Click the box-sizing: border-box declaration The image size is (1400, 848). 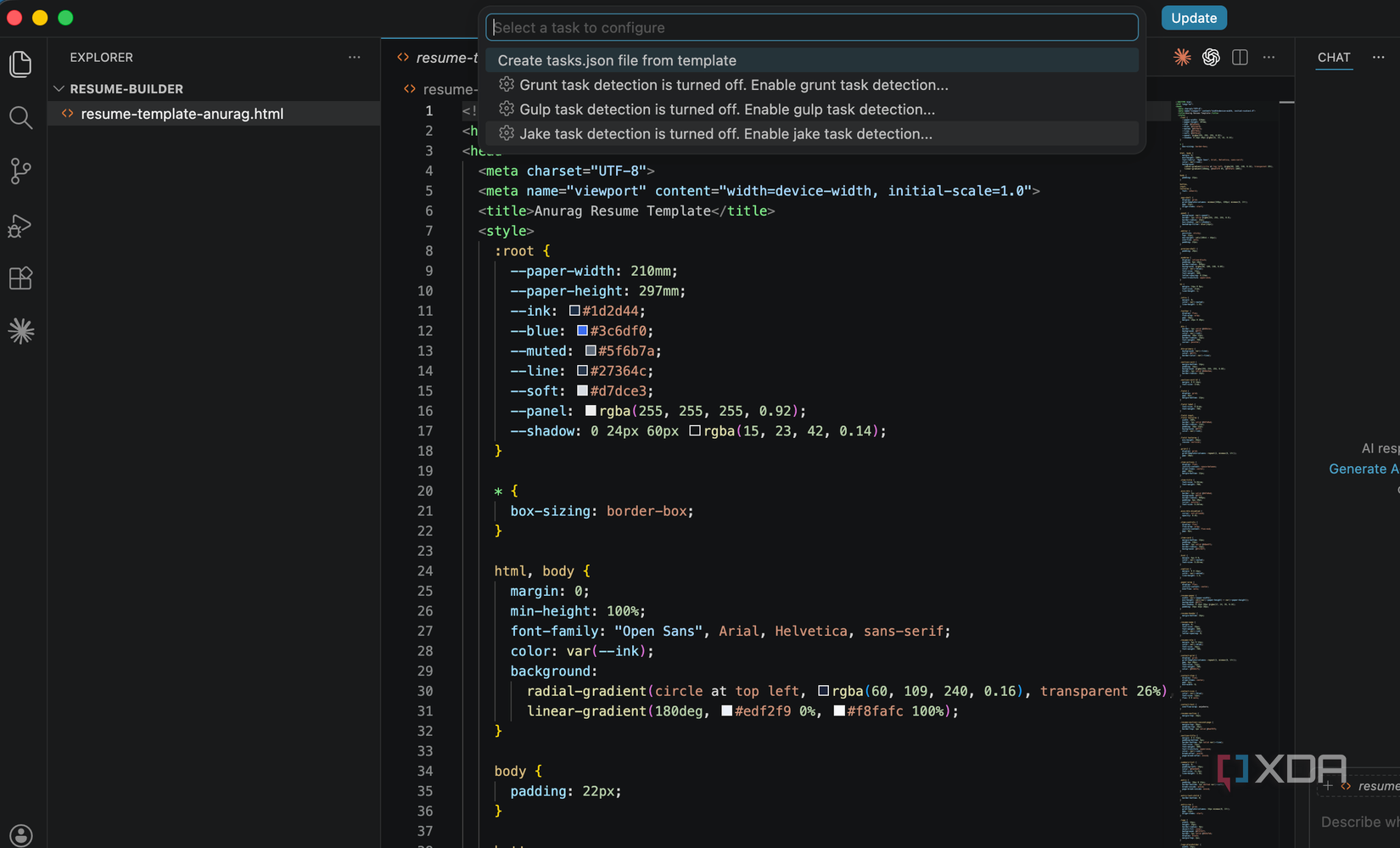pos(602,511)
